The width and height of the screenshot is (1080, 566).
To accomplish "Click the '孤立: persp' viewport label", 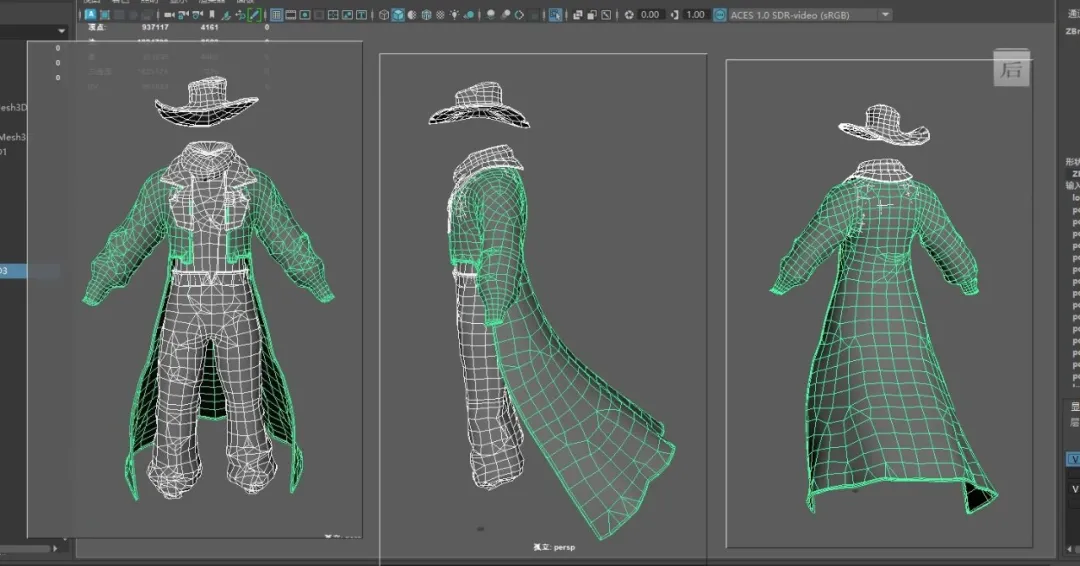I will pyautogui.click(x=554, y=547).
